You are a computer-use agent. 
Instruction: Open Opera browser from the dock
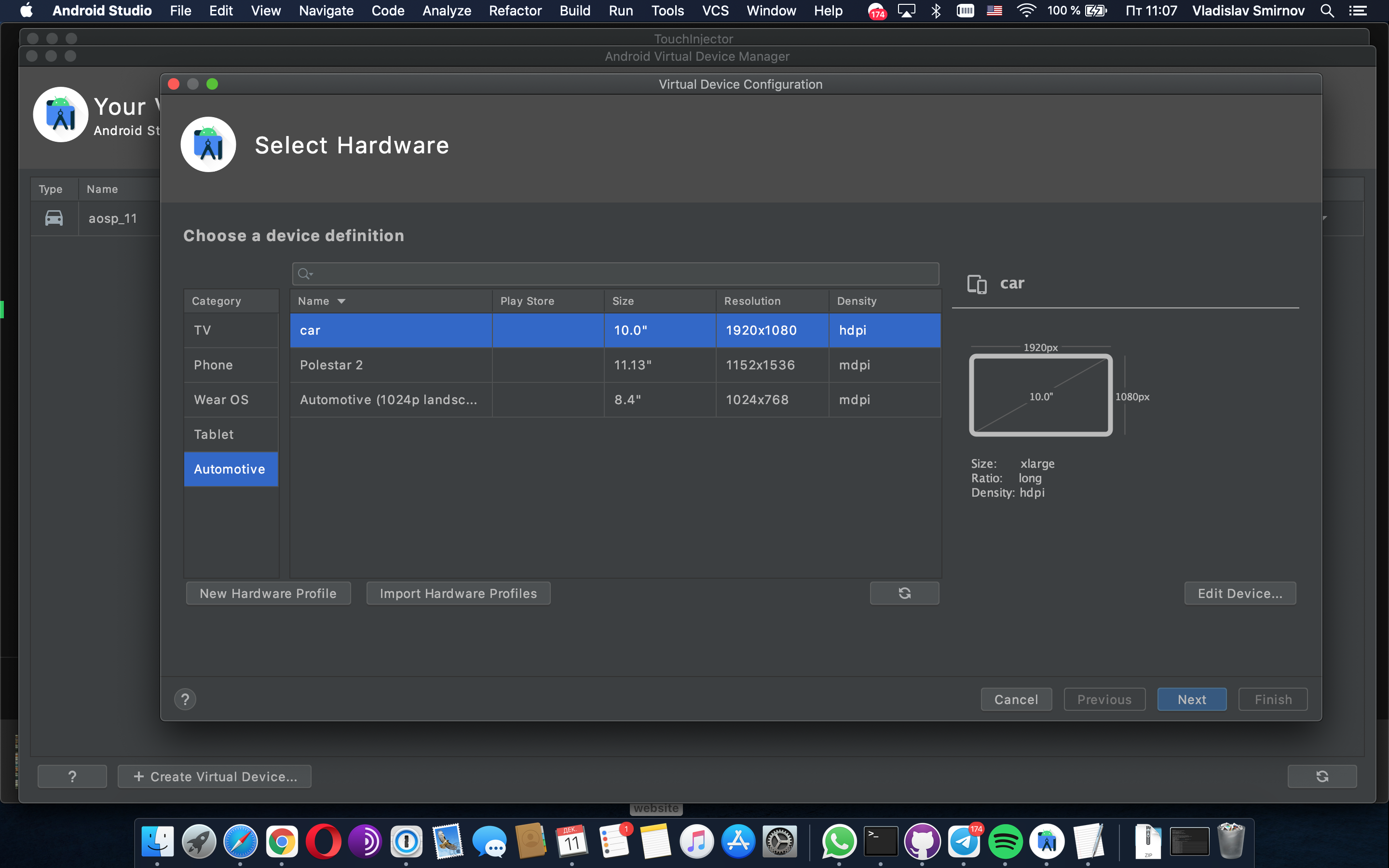(x=323, y=841)
